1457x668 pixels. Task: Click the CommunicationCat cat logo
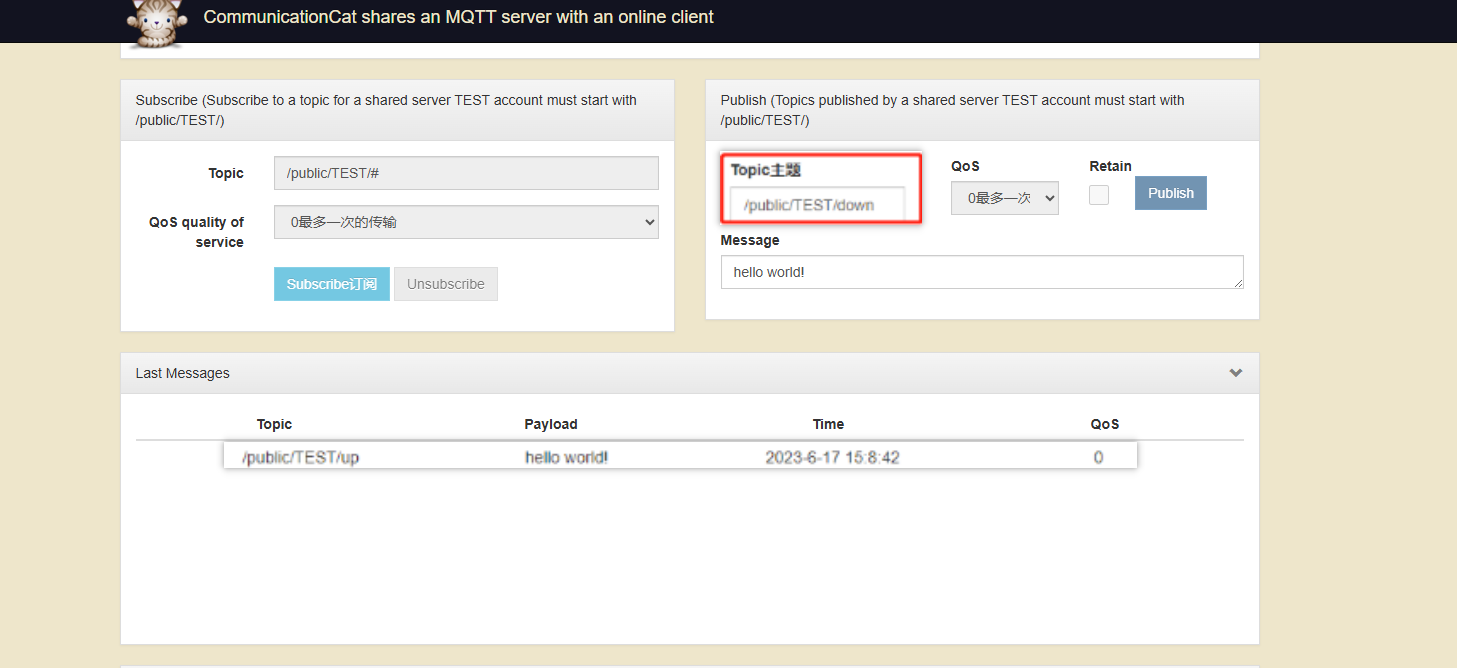[158, 22]
